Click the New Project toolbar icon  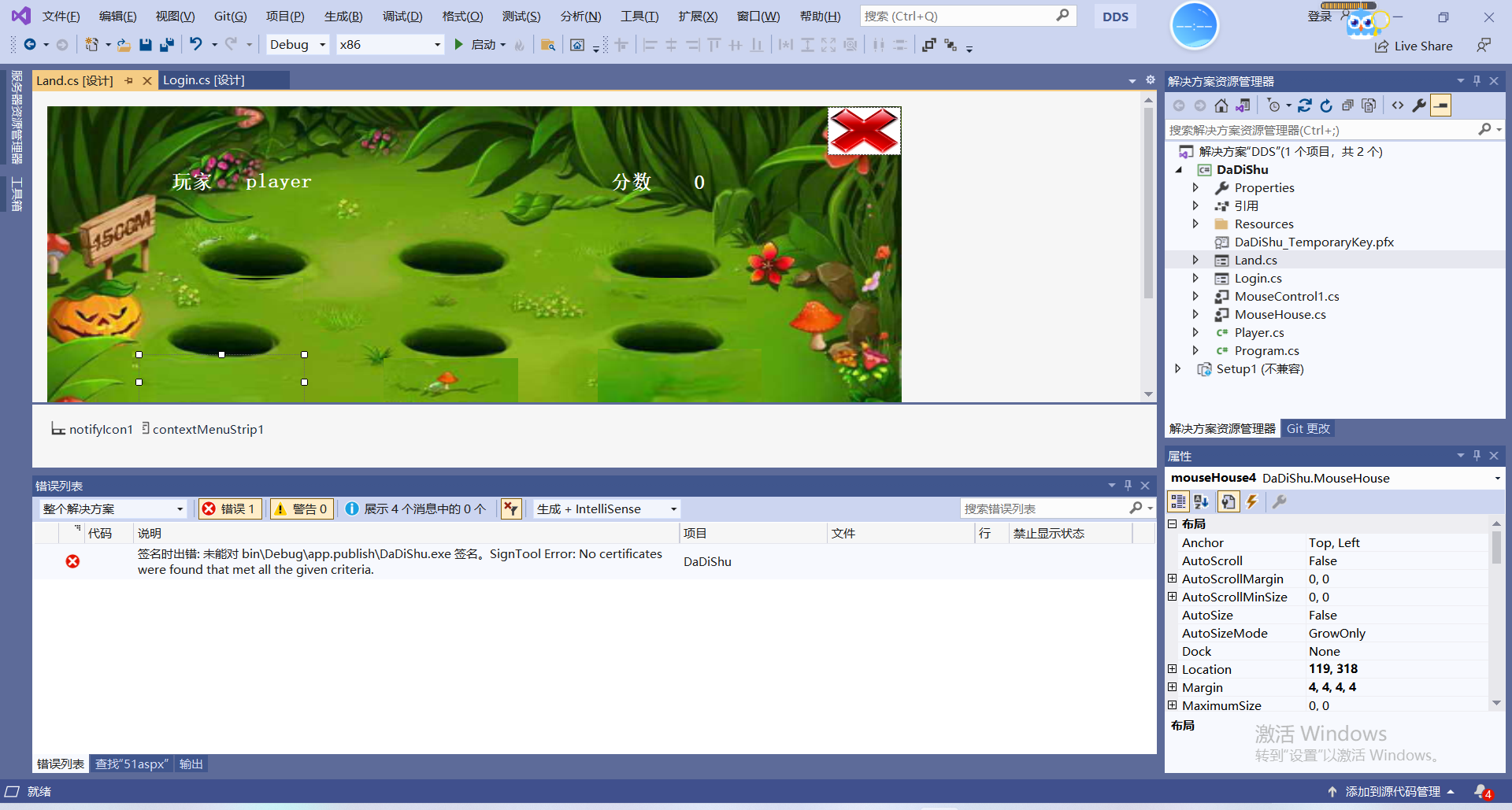click(x=92, y=45)
